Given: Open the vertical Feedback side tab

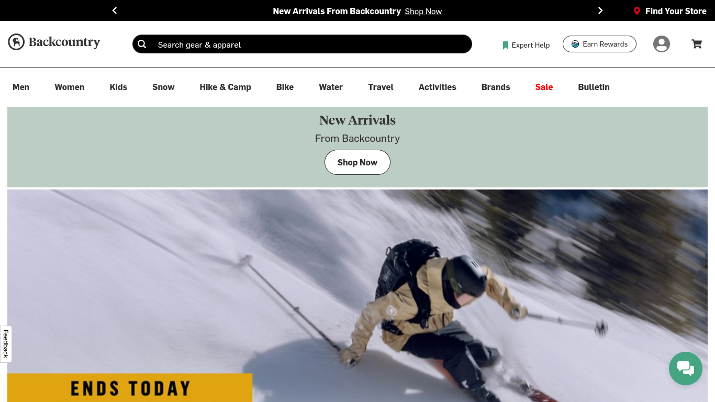Looking at the screenshot, I should click(x=5, y=344).
